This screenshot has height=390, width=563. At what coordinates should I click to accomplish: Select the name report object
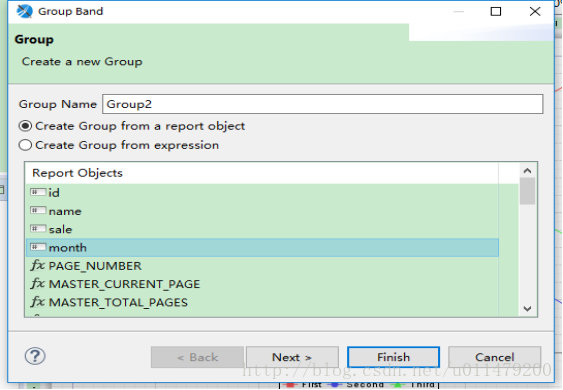[262, 211]
